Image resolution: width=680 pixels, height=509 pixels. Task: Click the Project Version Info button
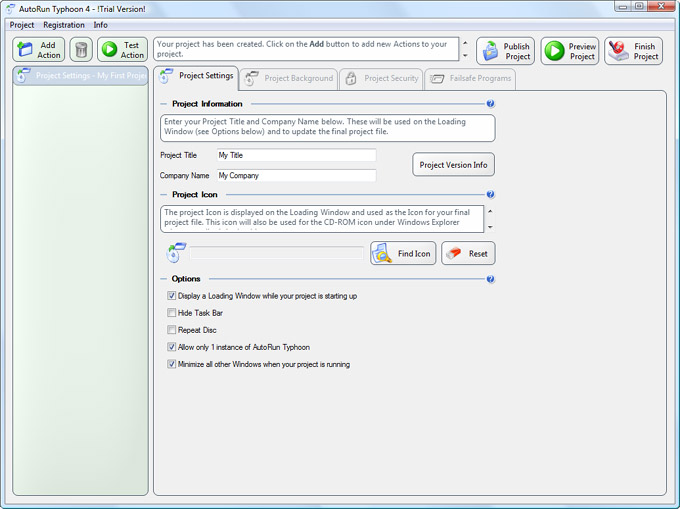(x=453, y=165)
